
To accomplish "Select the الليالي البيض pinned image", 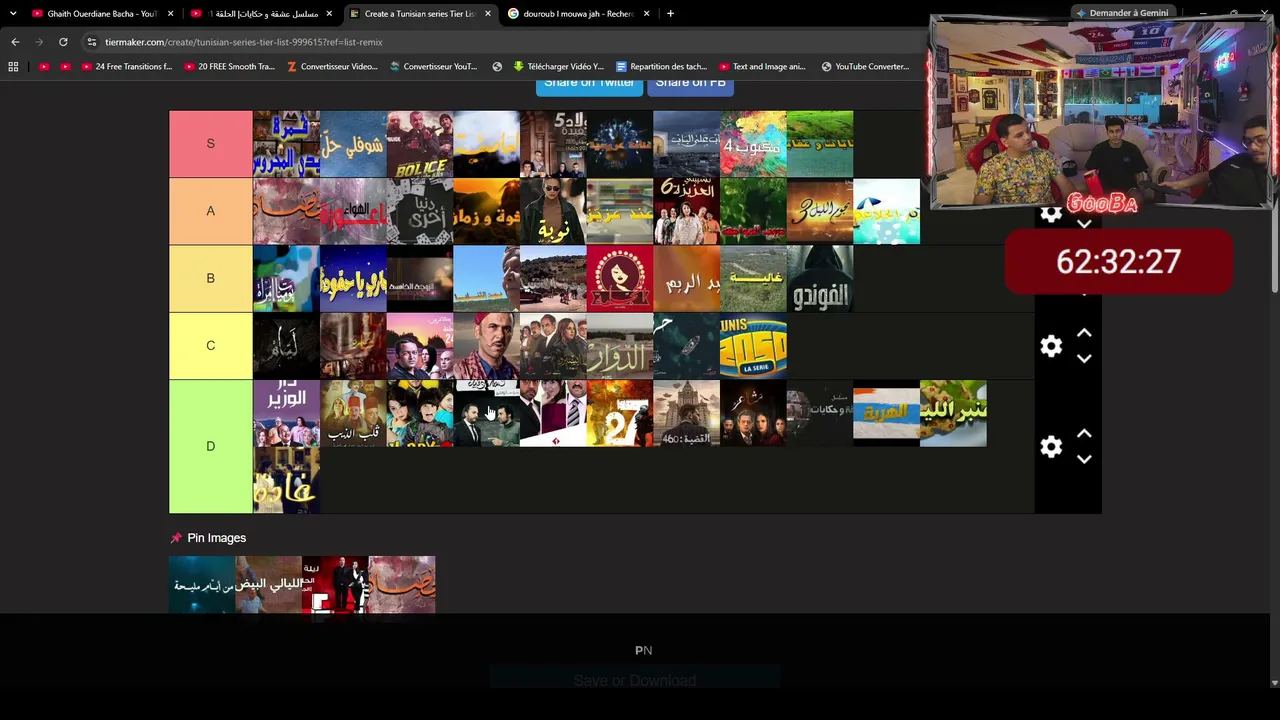I will click(x=268, y=585).
